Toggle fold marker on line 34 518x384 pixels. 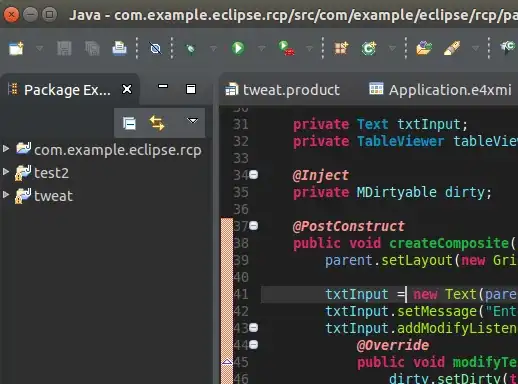[254, 174]
